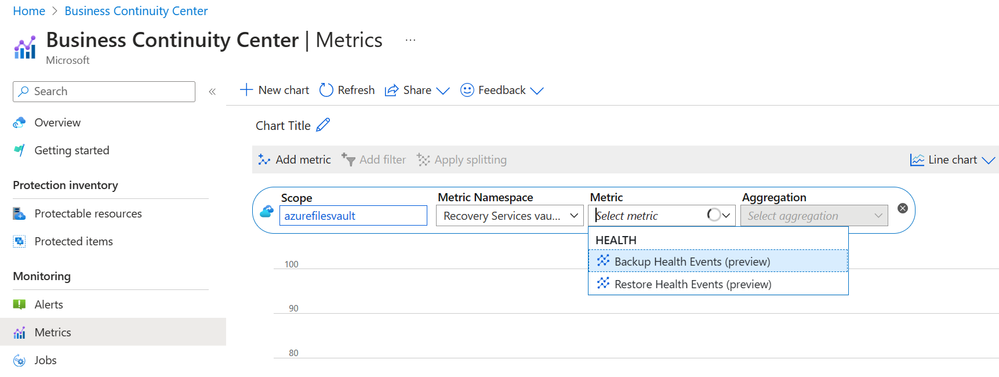999x377 pixels.
Task: Expand the Aggregation dropdown
Action: click(x=814, y=216)
